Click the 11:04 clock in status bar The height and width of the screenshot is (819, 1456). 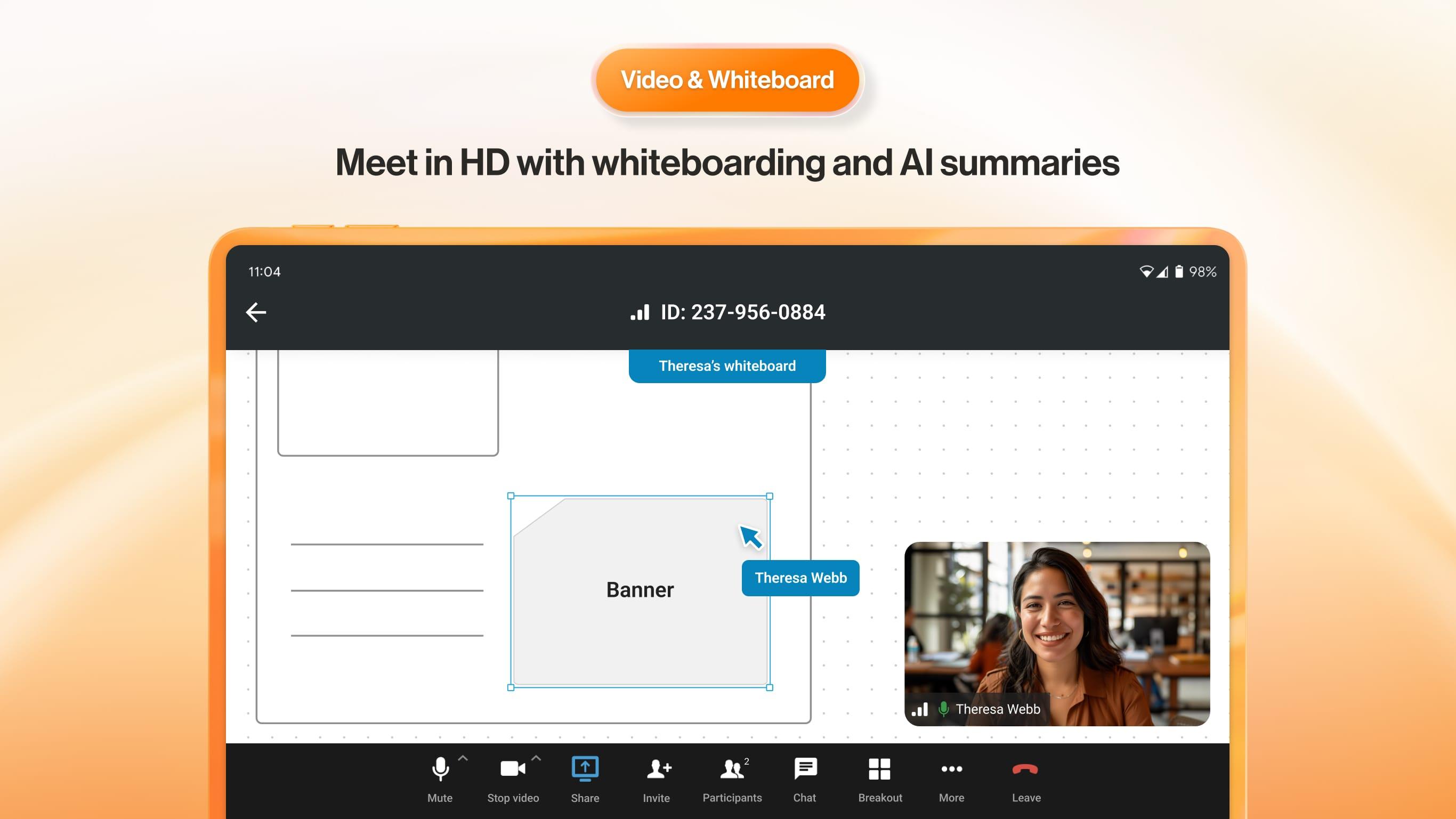264,272
